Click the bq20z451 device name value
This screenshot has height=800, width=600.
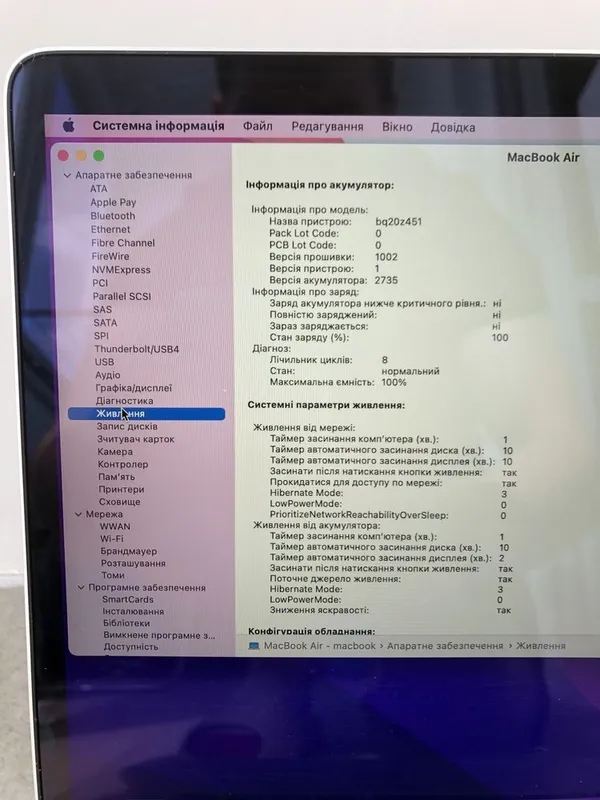pos(398,222)
